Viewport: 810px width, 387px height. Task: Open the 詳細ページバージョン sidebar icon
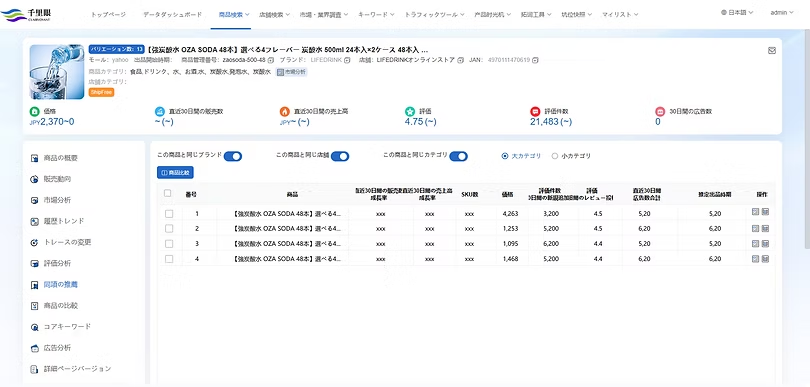pyautogui.click(x=35, y=369)
